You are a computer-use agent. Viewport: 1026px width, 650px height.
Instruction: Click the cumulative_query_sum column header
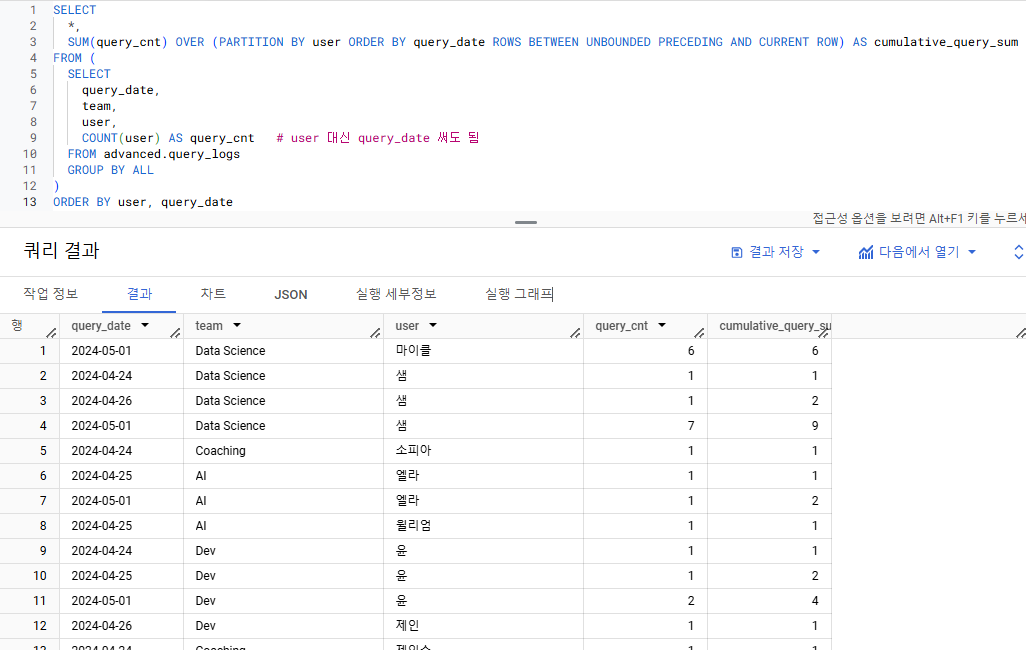[775, 325]
